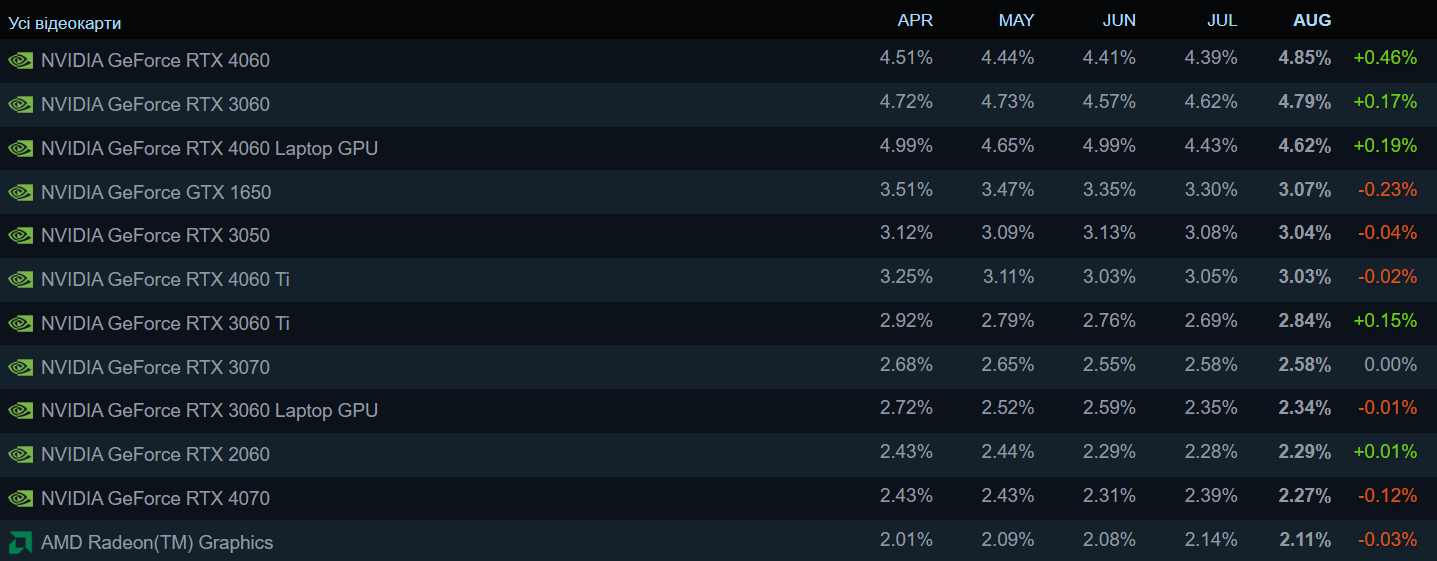
Task: Click the AMD logo beside Radeon Graphics
Action: 20,542
